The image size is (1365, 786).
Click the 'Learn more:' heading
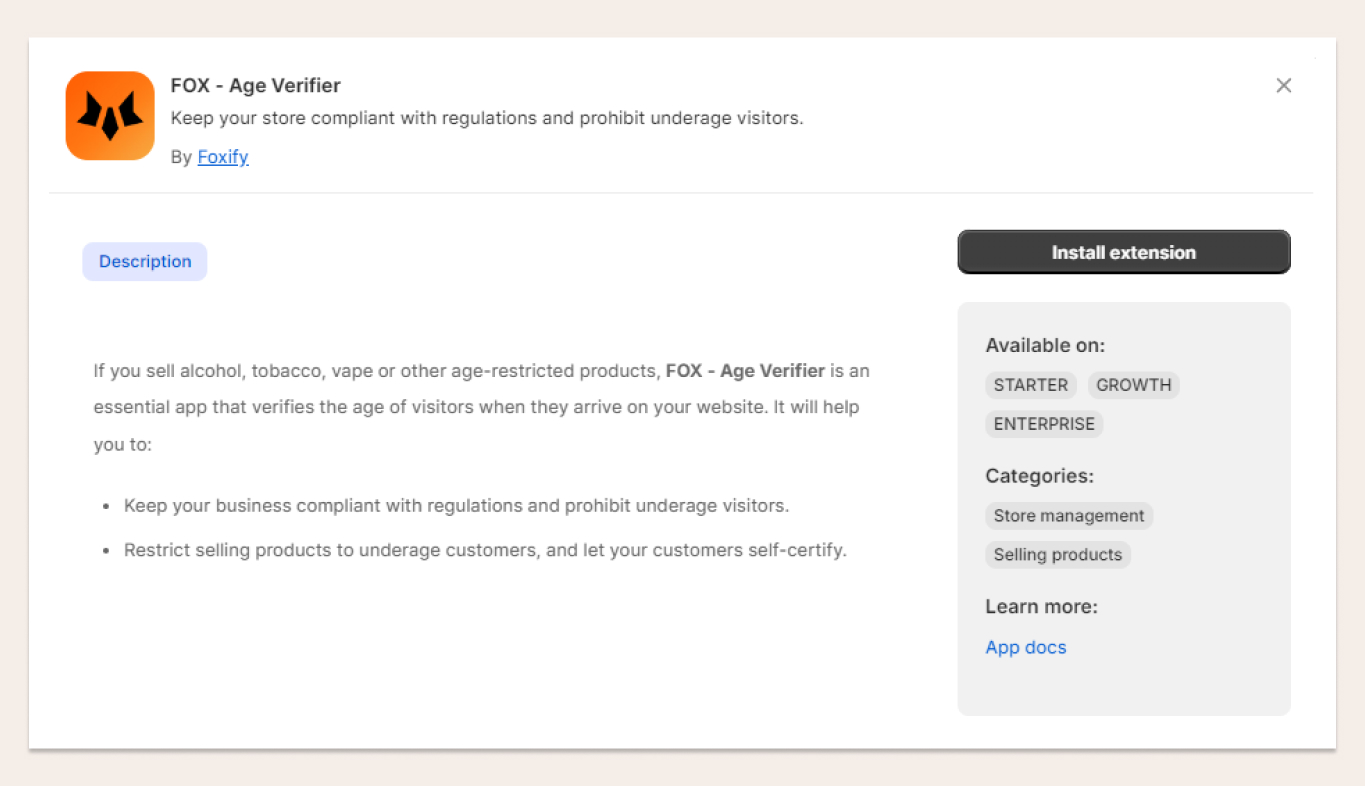pyautogui.click(x=1041, y=607)
